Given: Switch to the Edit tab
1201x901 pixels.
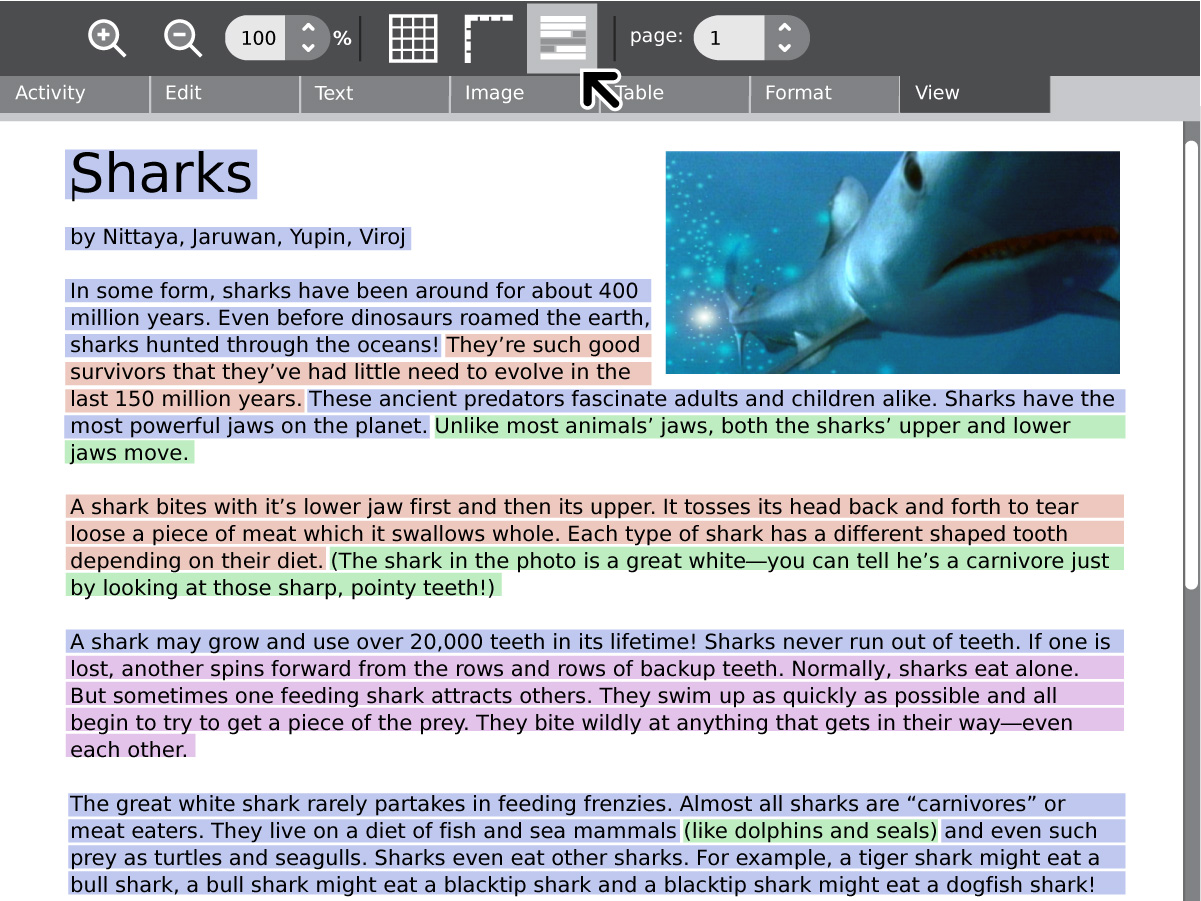Looking at the screenshot, I should [224, 94].
